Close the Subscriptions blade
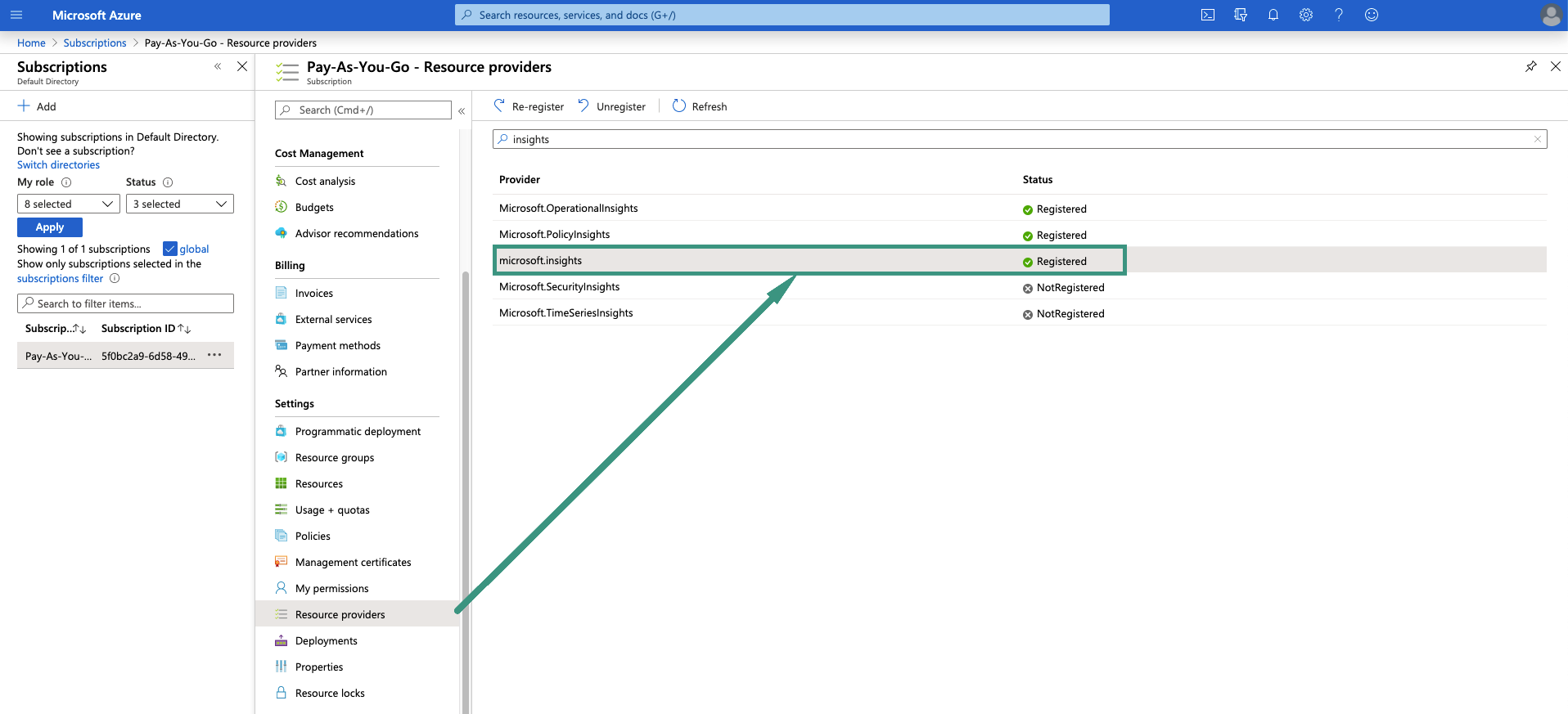 pos(242,66)
